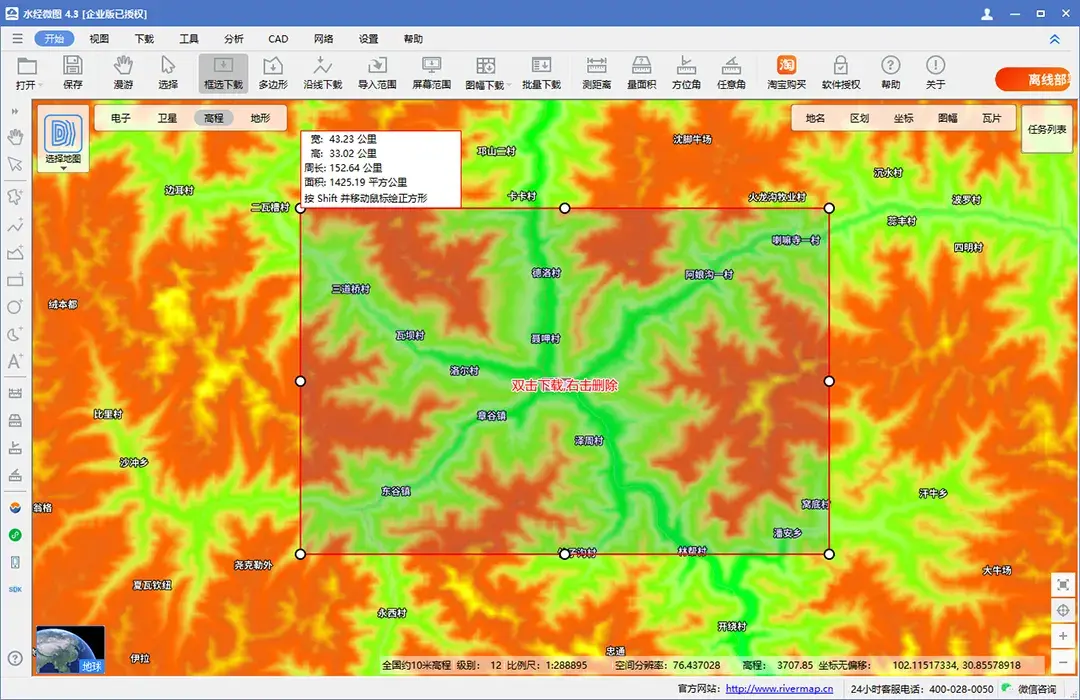This screenshot has height=700, width=1080.
Task: Activate the 框选下载 rectangle download tool
Action: click(x=223, y=73)
